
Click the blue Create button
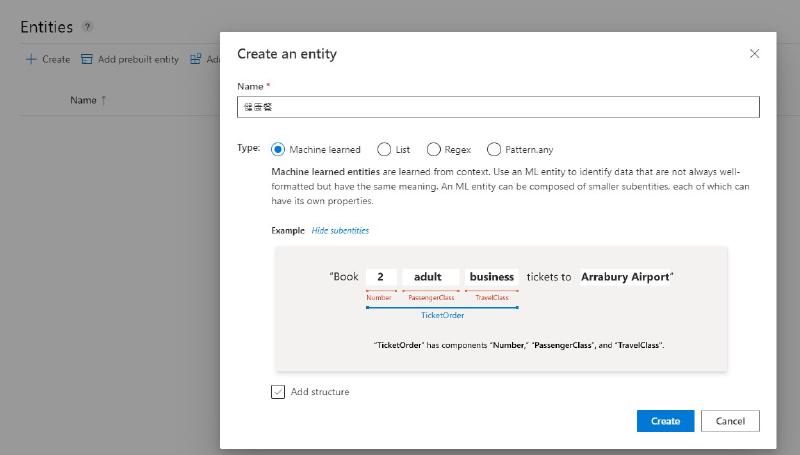[x=665, y=421]
